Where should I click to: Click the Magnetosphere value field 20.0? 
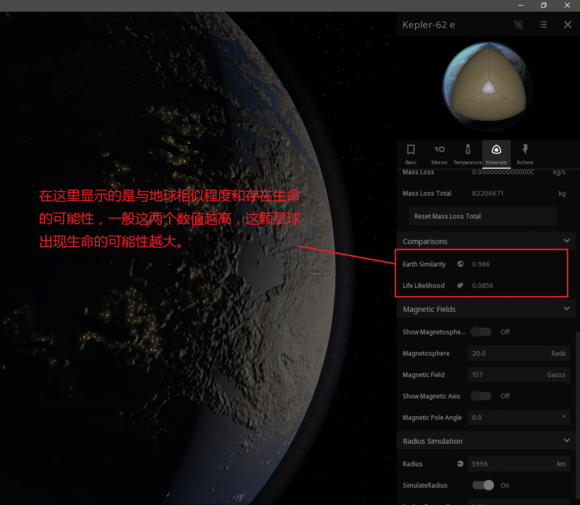click(519, 353)
